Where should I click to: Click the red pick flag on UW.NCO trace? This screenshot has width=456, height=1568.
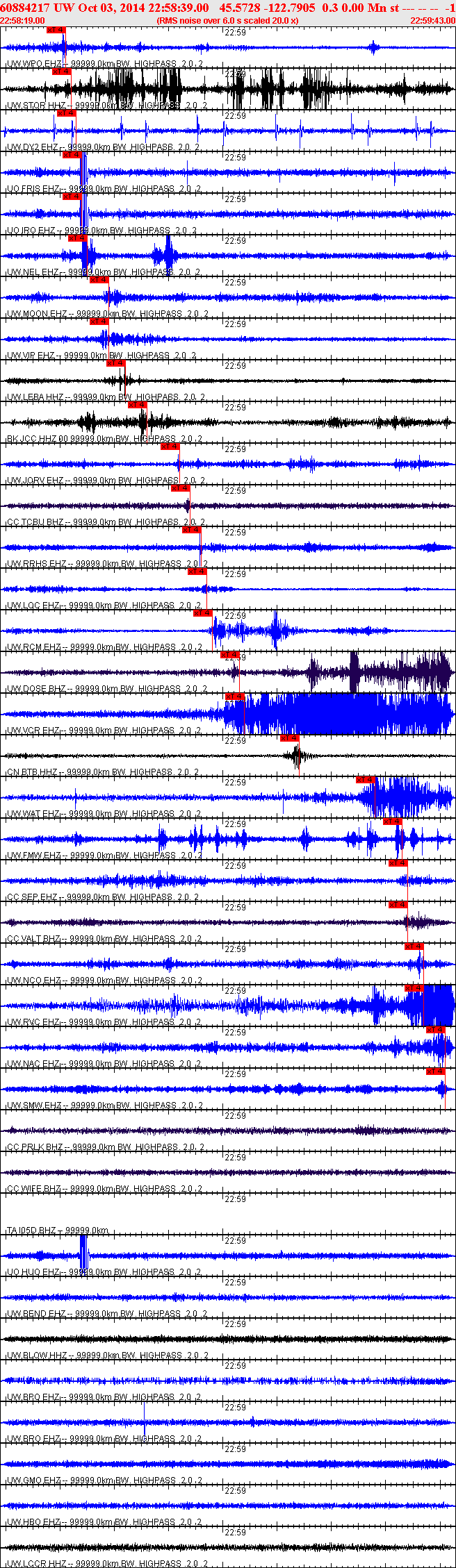414,946
